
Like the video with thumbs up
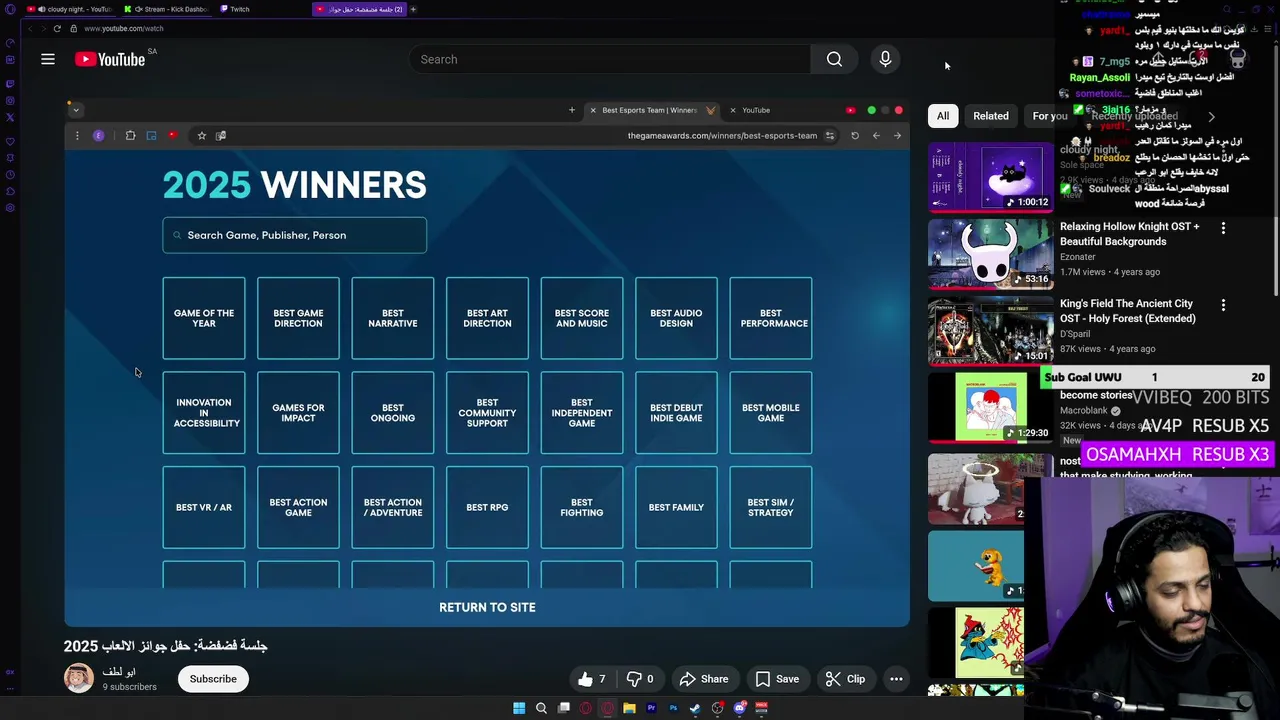[x=591, y=679]
